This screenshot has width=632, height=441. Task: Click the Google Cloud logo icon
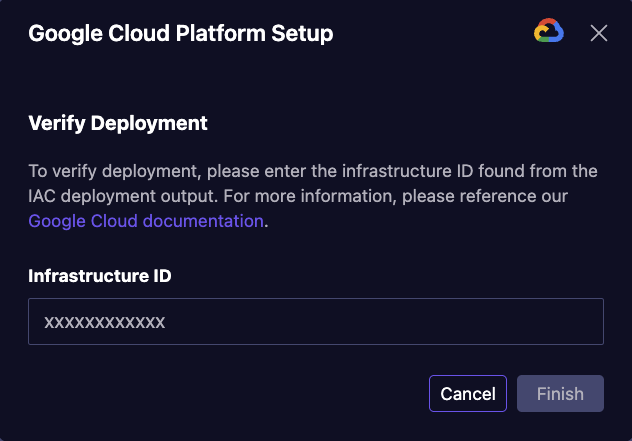click(x=549, y=31)
